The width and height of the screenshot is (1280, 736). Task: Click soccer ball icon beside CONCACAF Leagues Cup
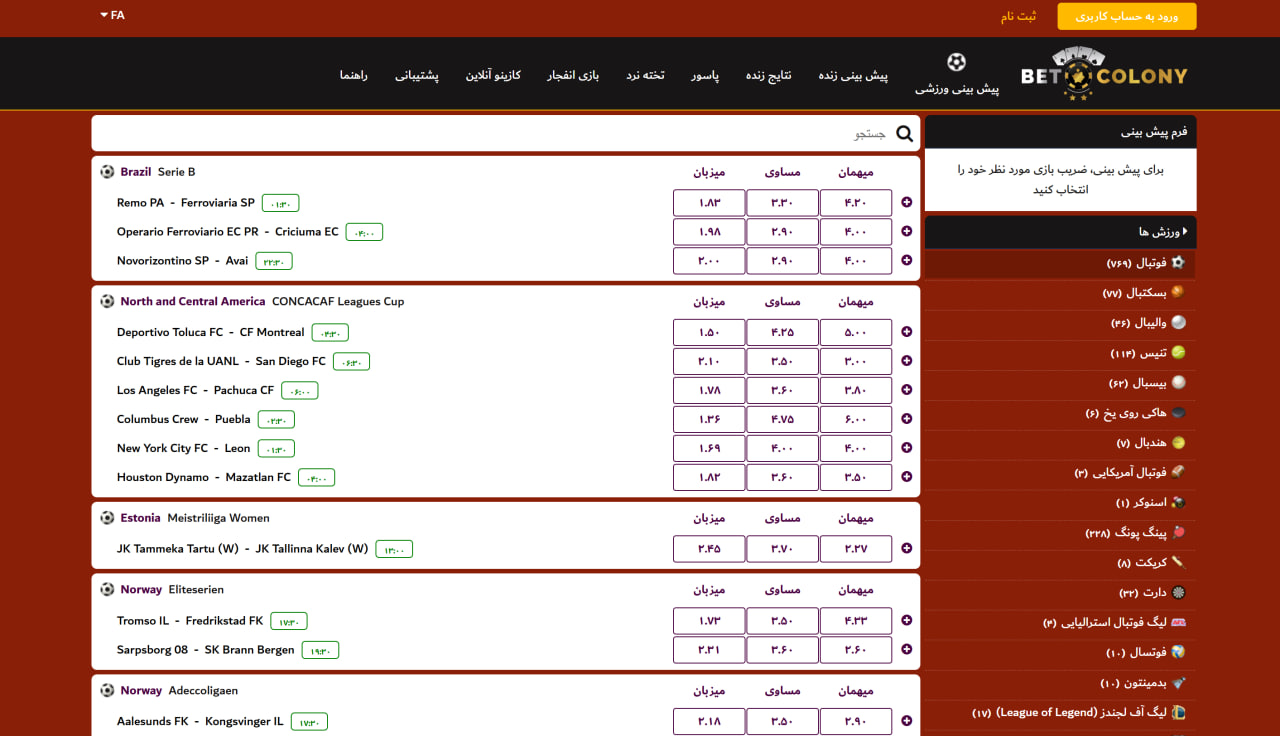click(107, 301)
